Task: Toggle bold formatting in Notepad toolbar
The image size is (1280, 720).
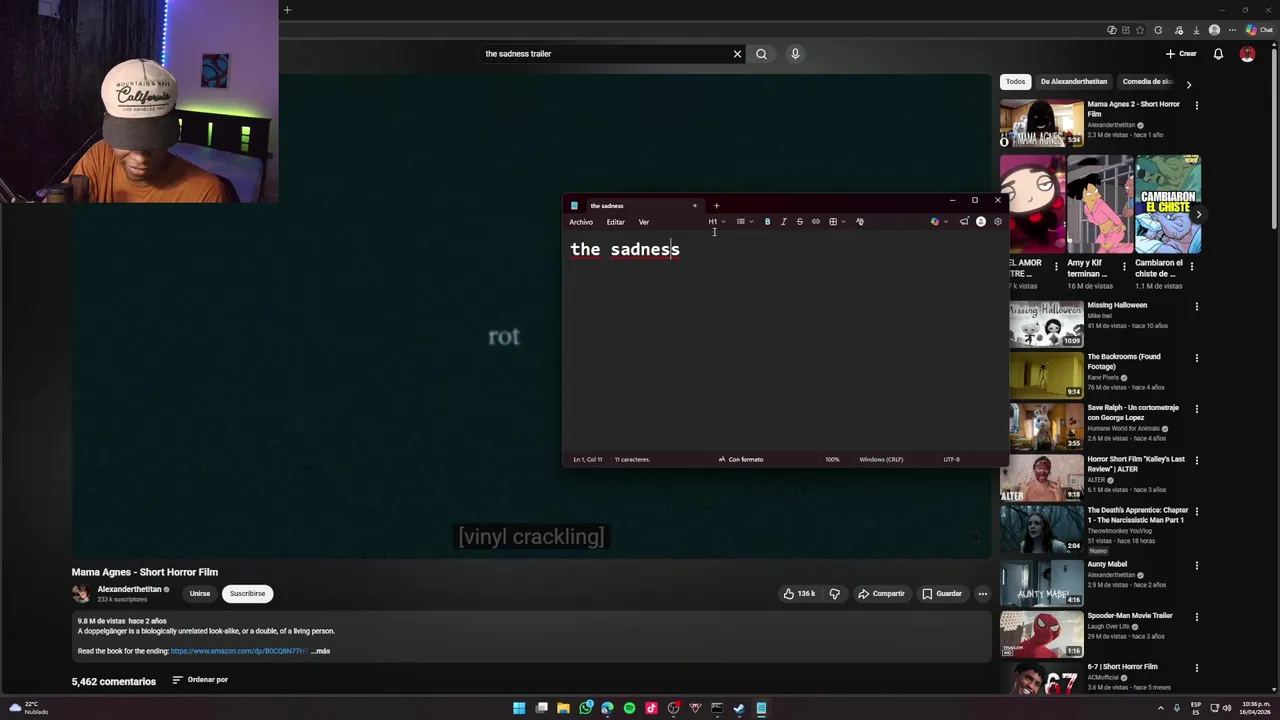Action: 767,222
